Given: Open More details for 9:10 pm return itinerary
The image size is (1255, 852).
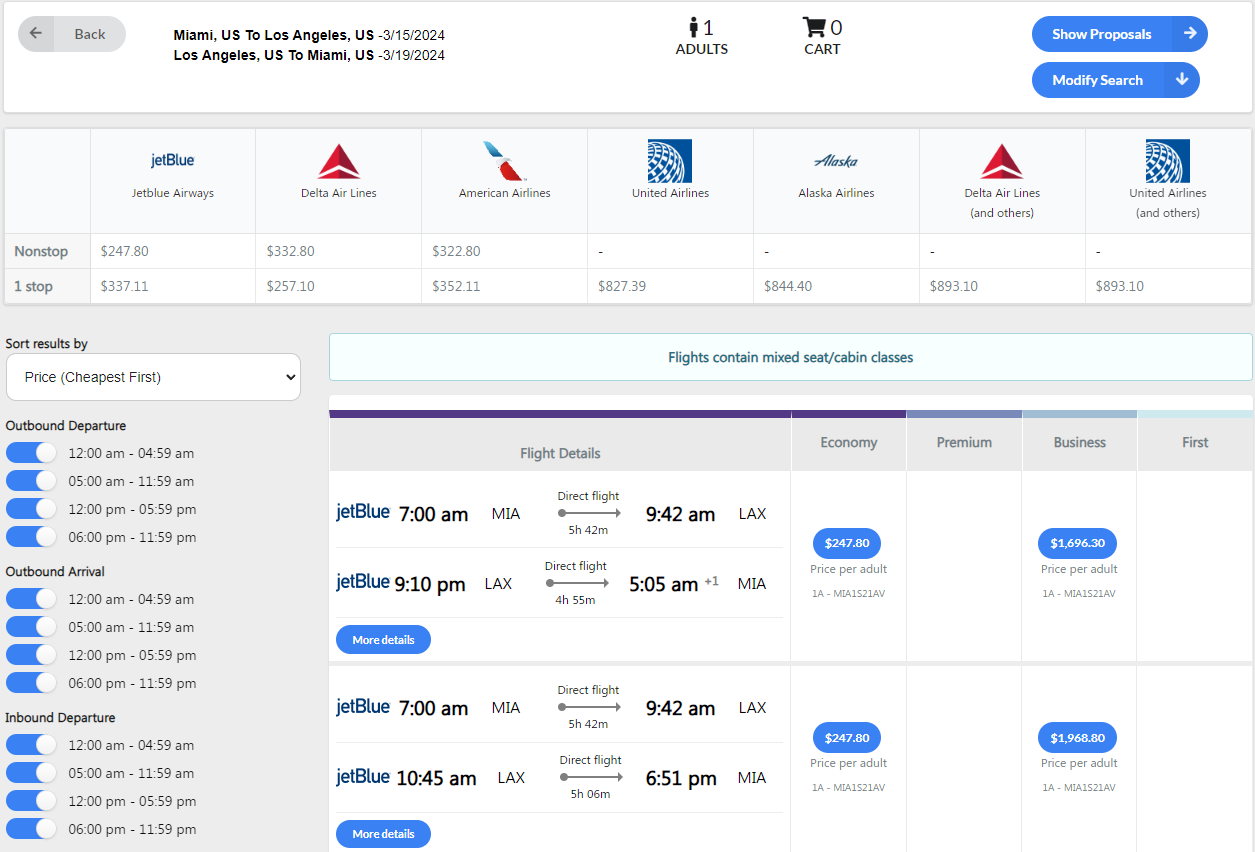Looking at the screenshot, I should click(383, 639).
